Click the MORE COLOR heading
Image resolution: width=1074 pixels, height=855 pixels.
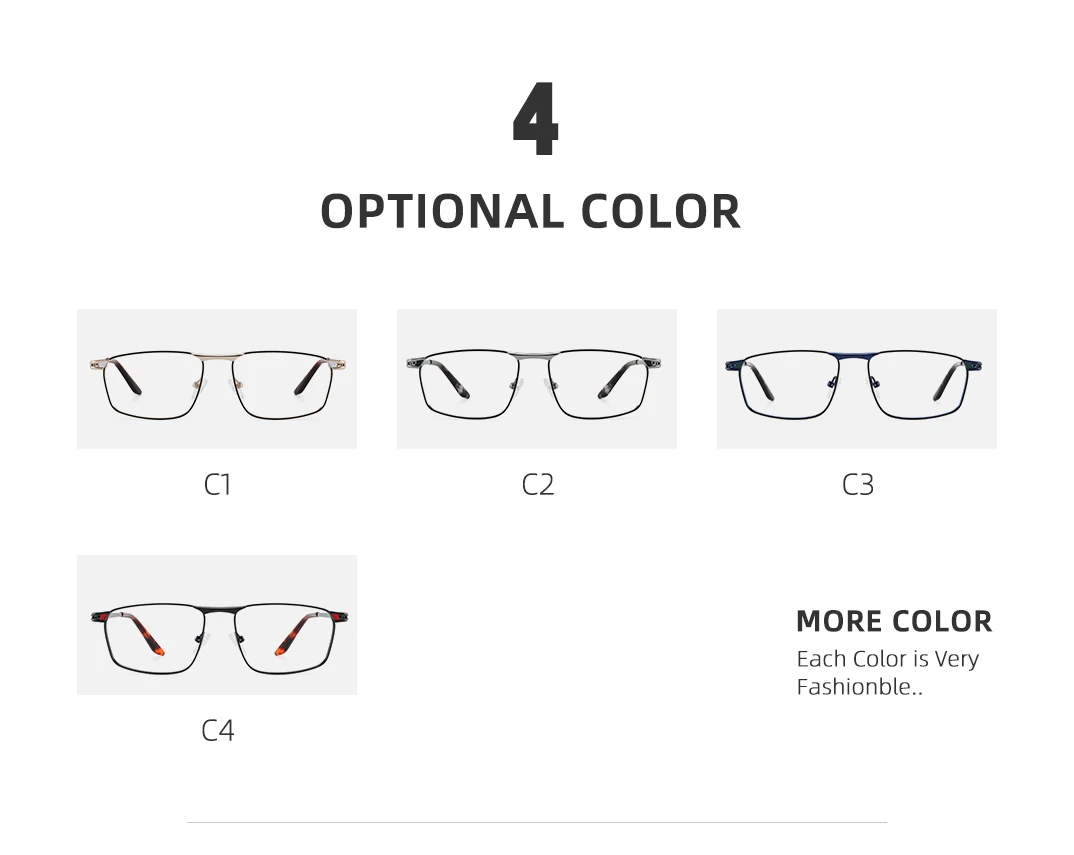pos(894,621)
